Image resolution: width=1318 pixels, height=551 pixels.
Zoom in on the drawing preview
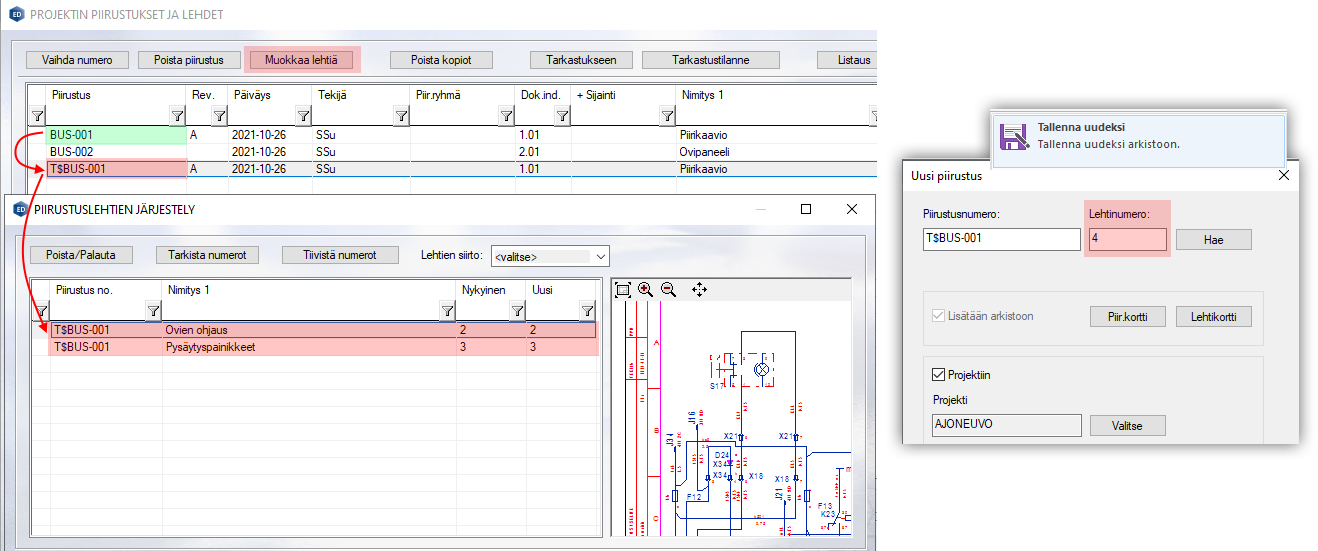coord(646,289)
